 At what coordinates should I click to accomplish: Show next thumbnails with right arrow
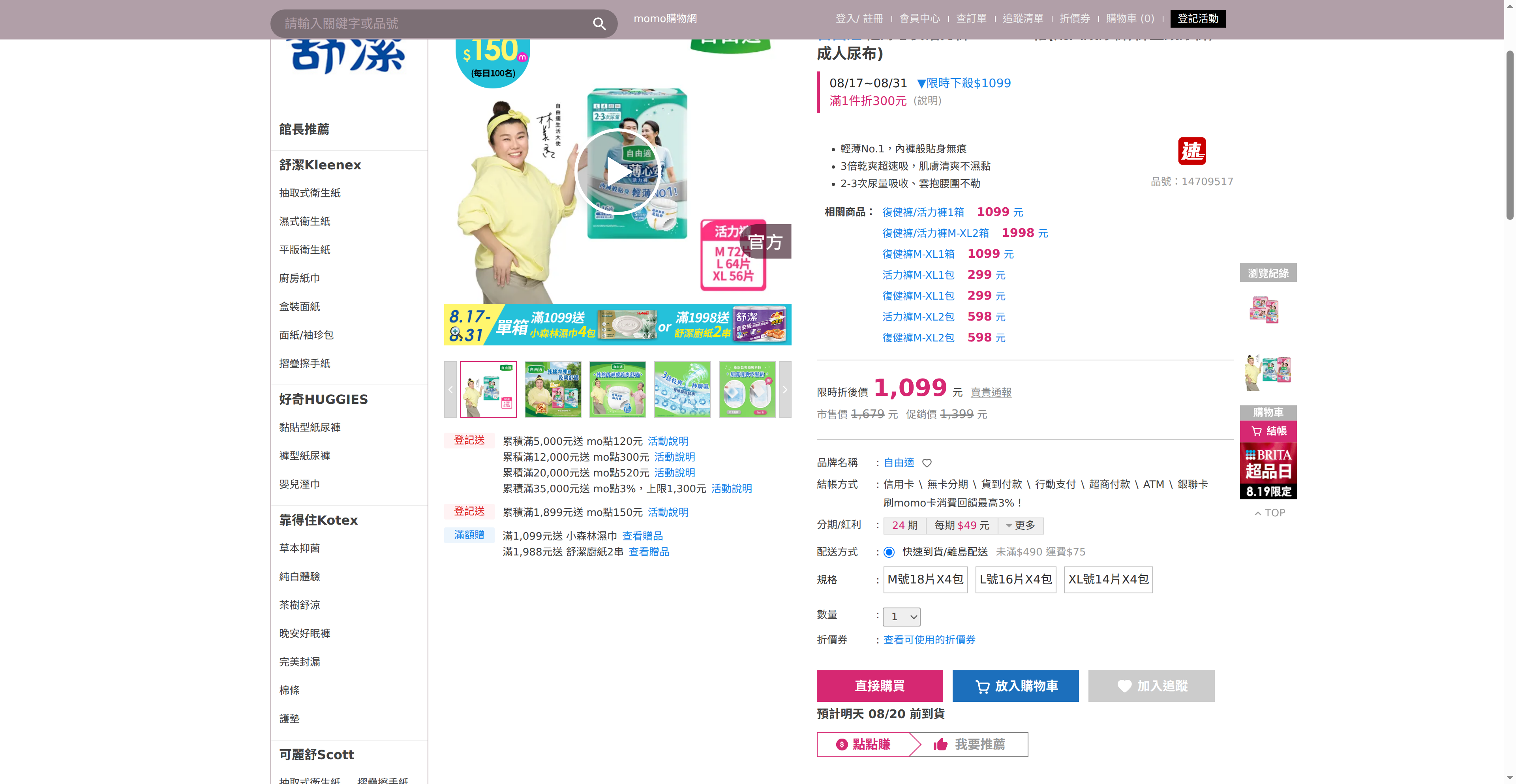(784, 390)
